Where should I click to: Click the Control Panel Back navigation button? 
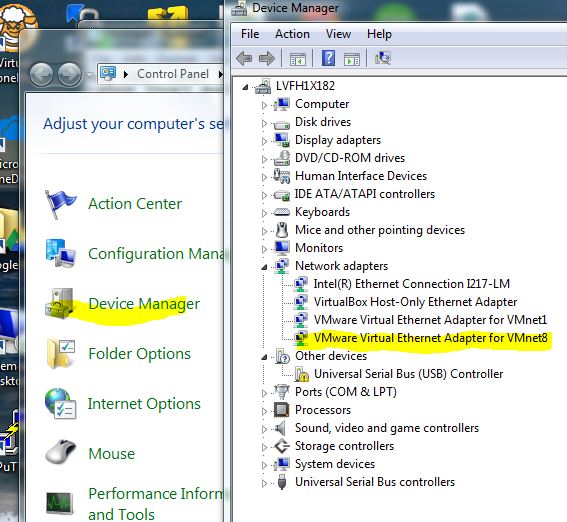(x=41, y=74)
